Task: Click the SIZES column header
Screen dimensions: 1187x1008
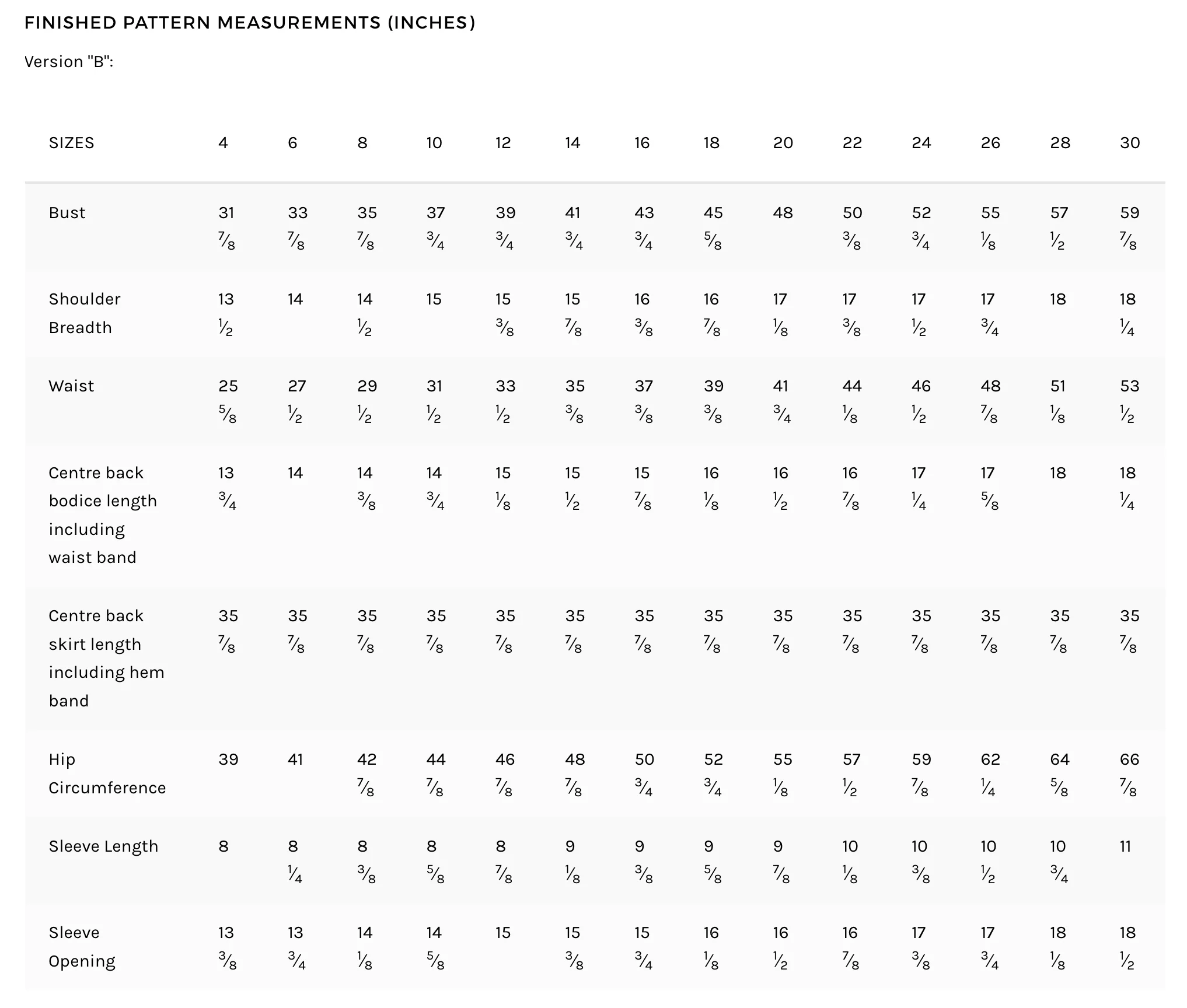Action: (71, 143)
